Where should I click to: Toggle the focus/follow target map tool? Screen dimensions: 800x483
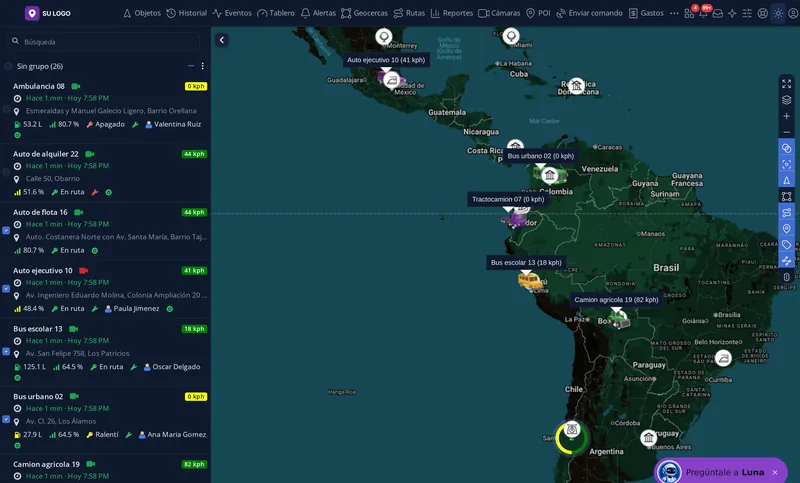pos(787,164)
